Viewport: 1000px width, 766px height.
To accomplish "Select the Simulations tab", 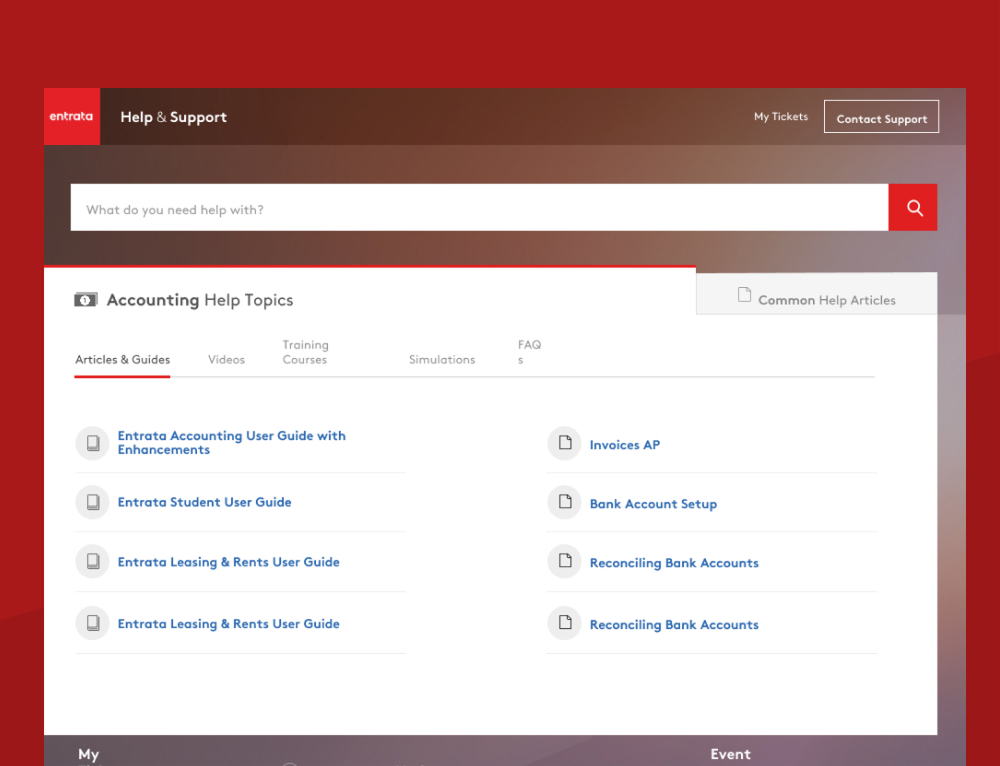I will click(442, 360).
